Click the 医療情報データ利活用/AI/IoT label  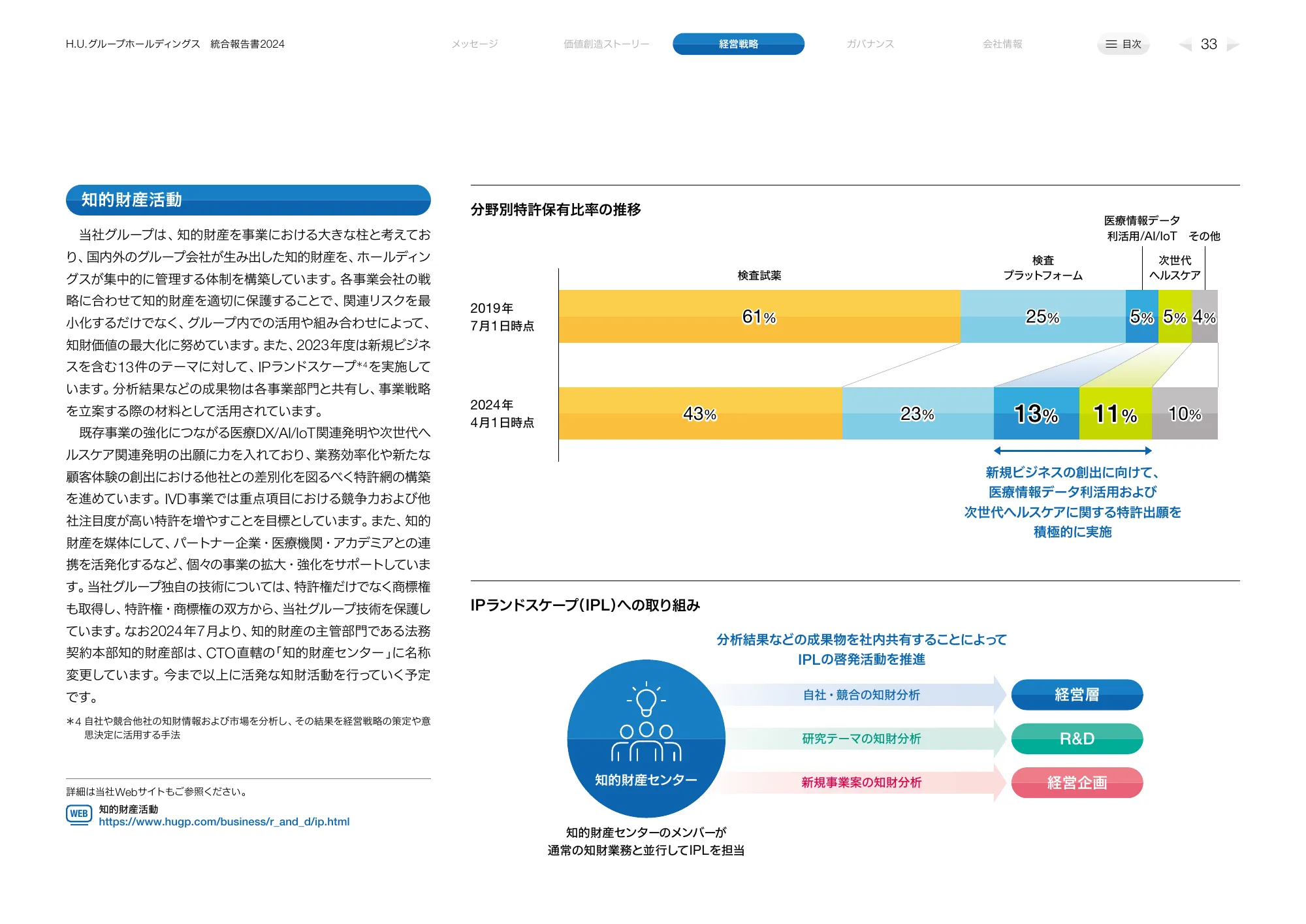(x=1142, y=229)
